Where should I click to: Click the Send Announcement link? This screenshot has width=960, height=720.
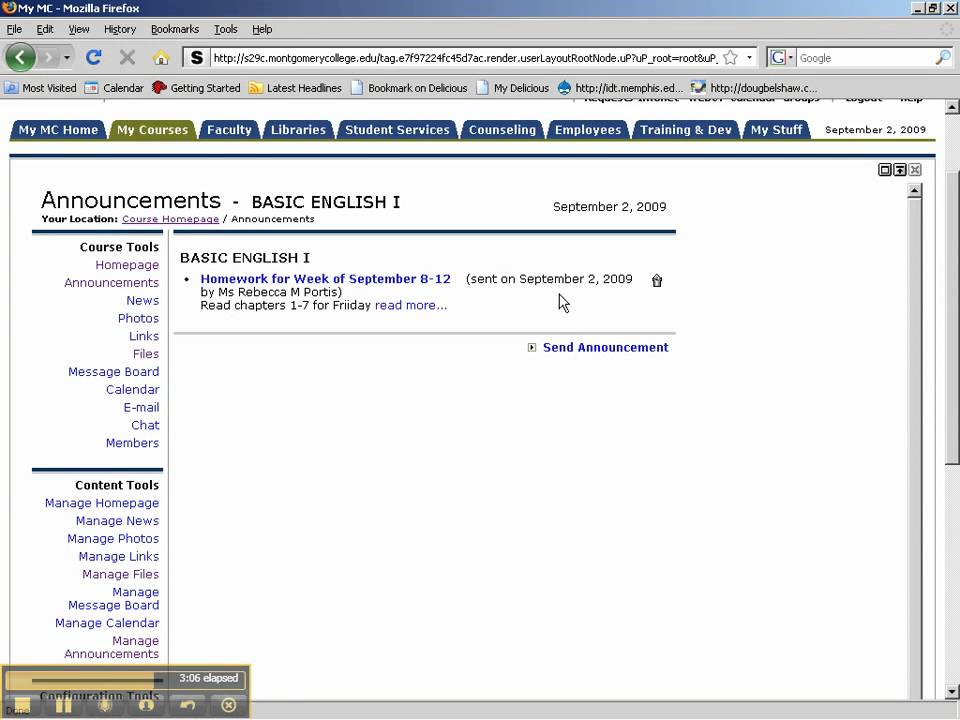coord(606,347)
